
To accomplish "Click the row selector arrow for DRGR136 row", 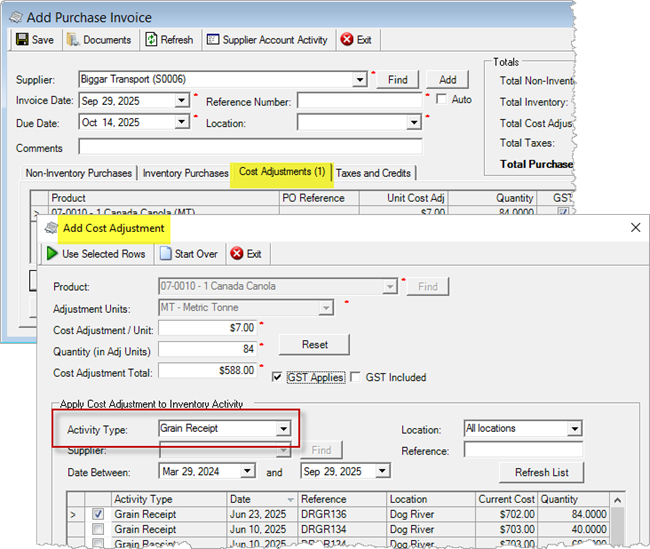I will (75, 515).
